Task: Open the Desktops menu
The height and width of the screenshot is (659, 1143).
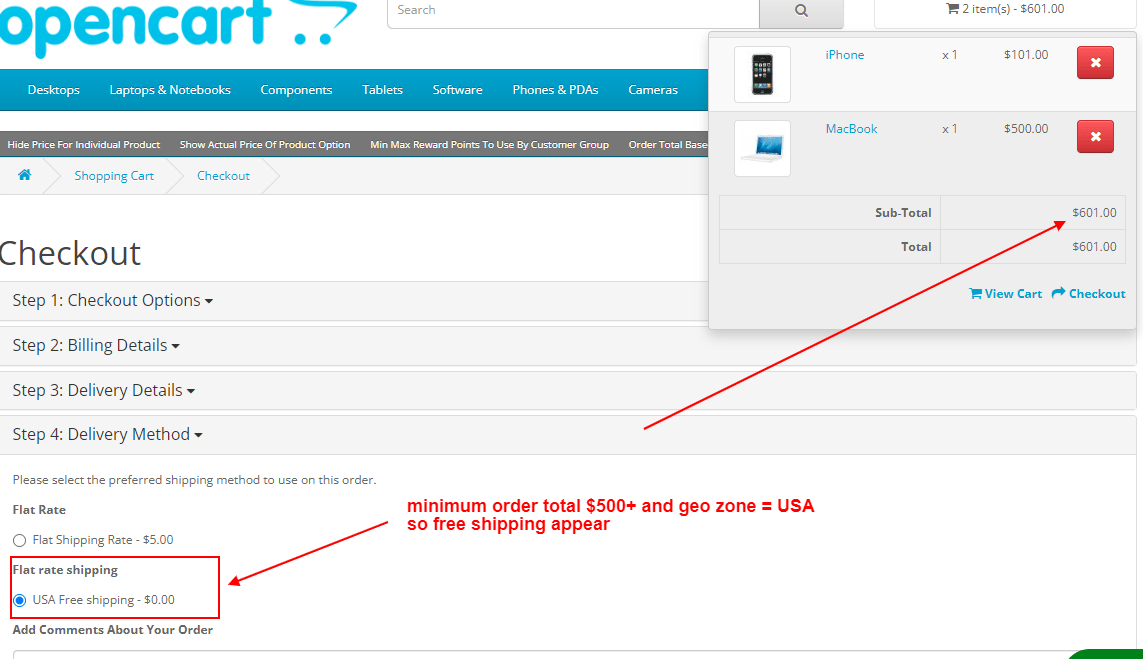Action: [x=53, y=89]
